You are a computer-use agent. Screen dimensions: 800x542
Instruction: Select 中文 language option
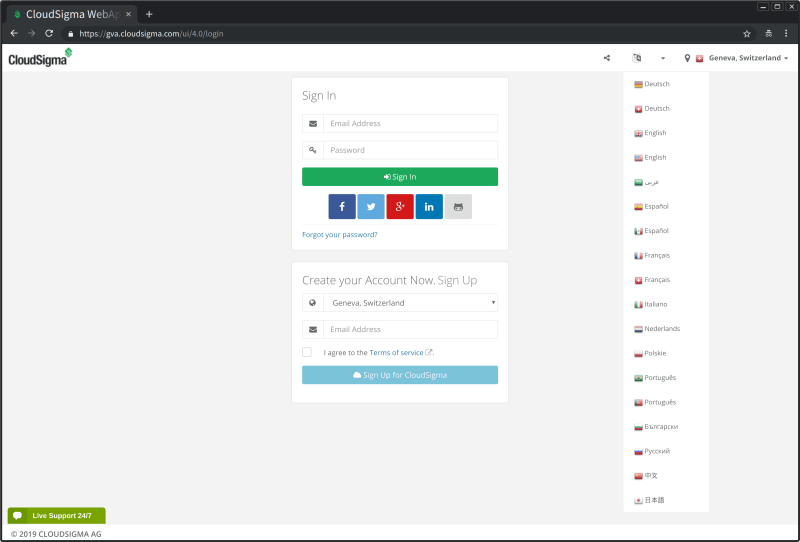[646, 476]
